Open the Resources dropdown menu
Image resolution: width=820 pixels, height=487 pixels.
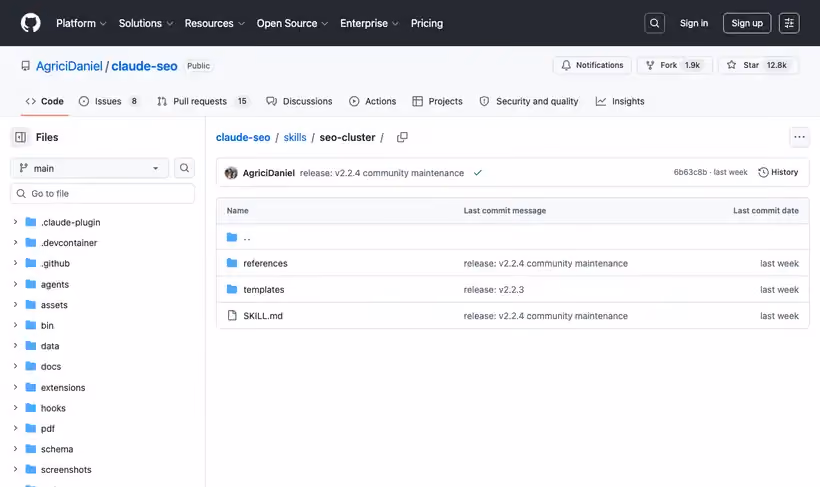[x=214, y=23]
